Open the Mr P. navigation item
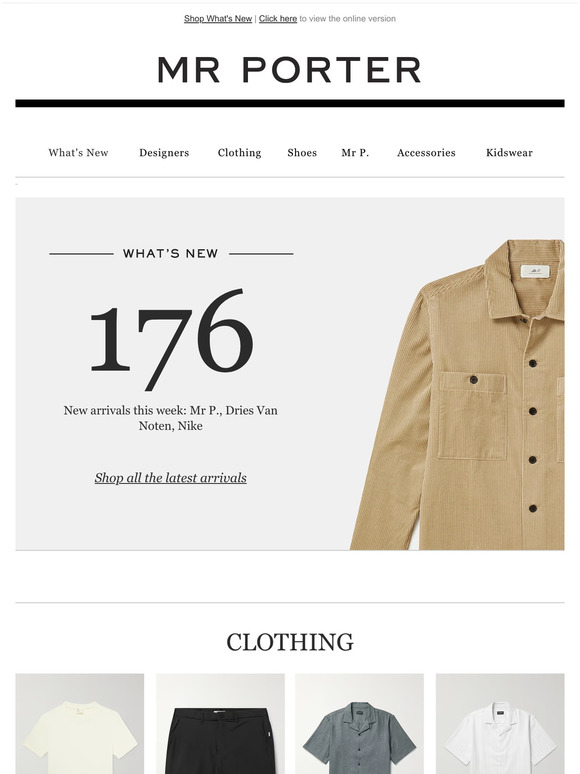 coord(355,153)
